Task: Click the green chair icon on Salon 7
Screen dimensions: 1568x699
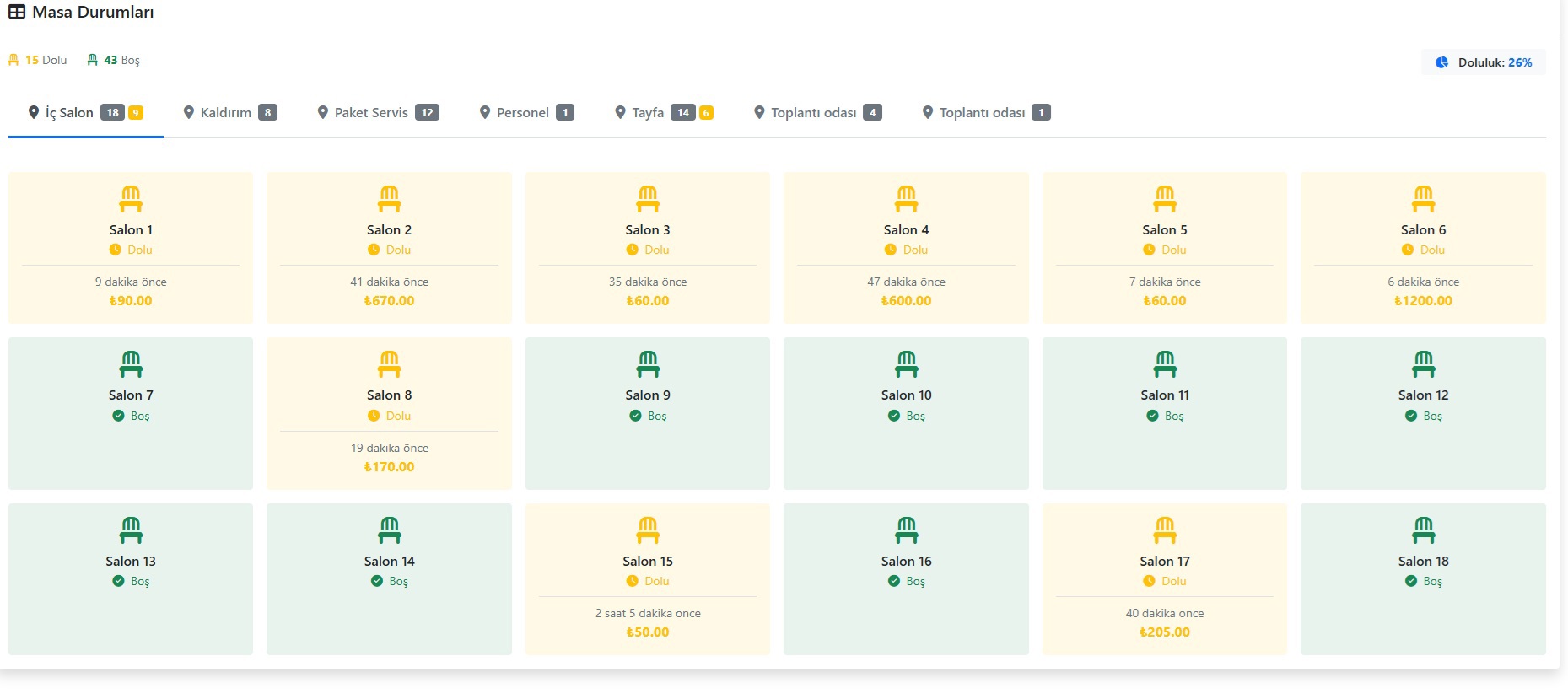Action: pyautogui.click(x=131, y=364)
